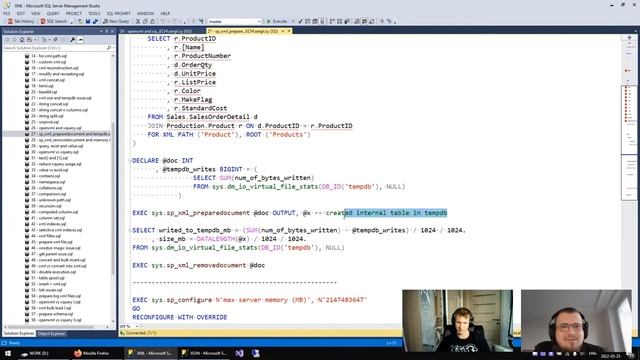Screen dimensions: 640x360
Task: Click the editor split-window plus button
Action: [x=629, y=38]
